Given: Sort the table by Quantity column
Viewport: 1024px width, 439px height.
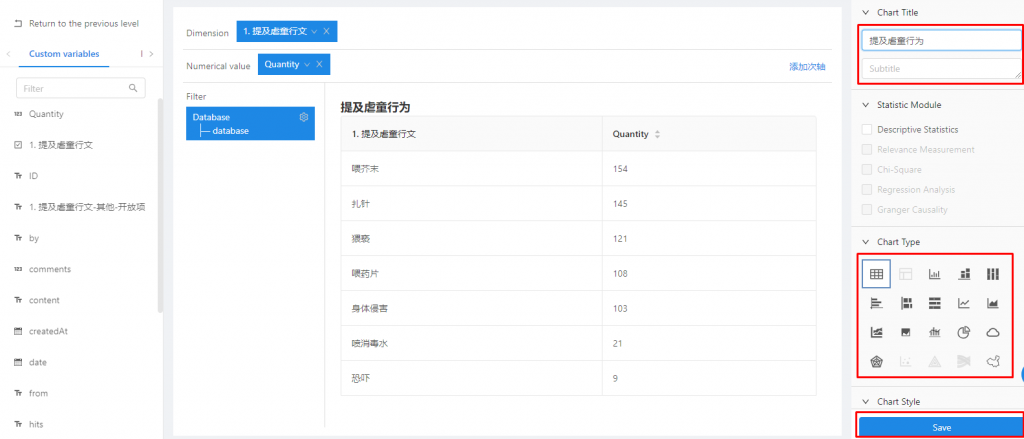Looking at the screenshot, I should 658,134.
